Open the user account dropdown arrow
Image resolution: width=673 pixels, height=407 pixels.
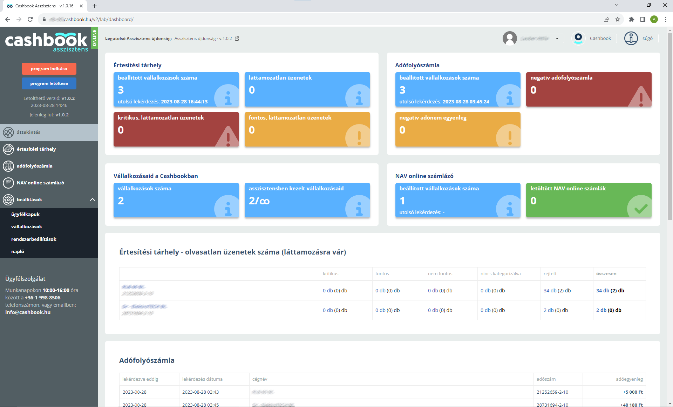(557, 38)
